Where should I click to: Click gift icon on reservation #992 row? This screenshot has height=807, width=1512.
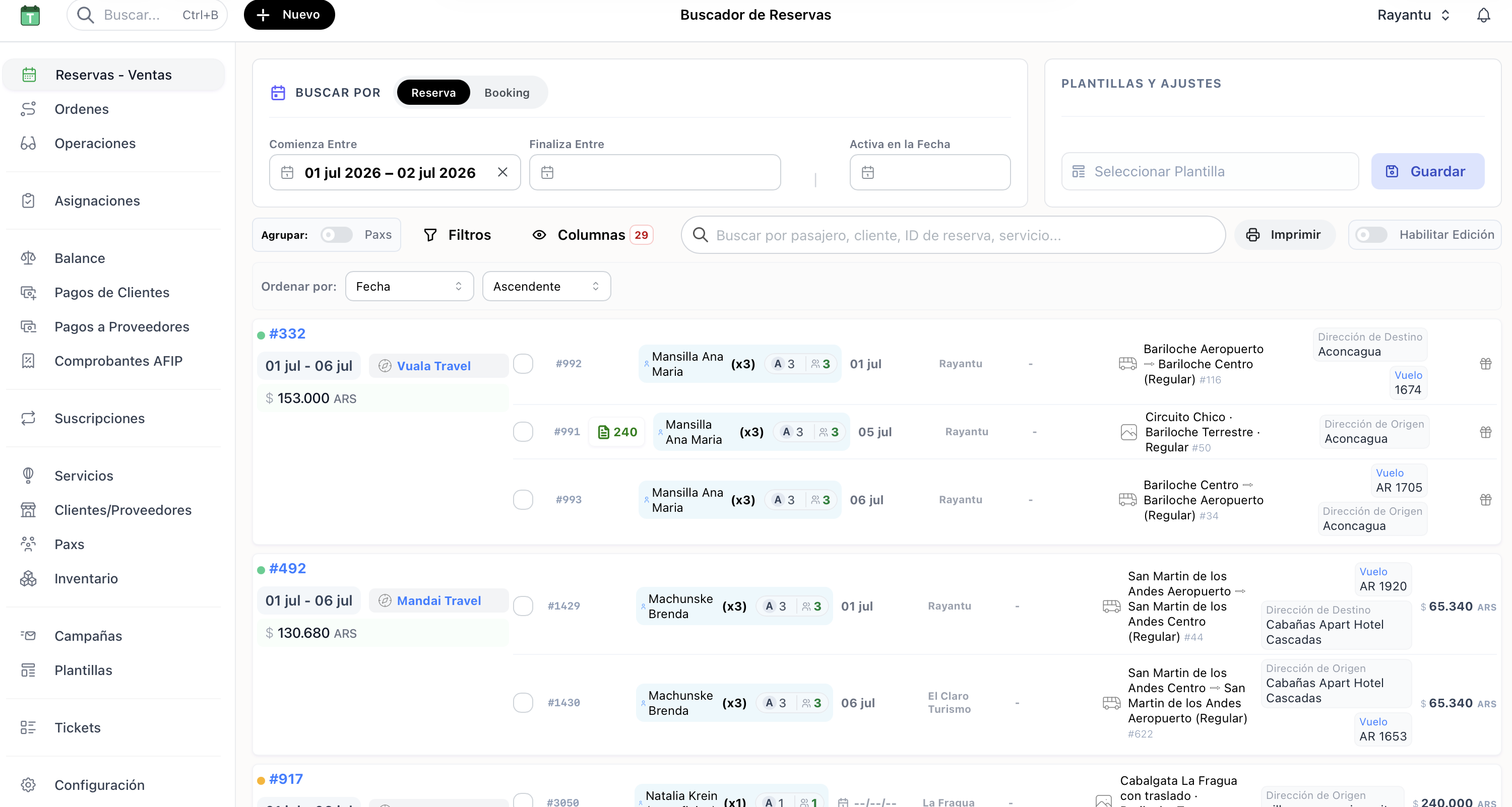tap(1486, 364)
